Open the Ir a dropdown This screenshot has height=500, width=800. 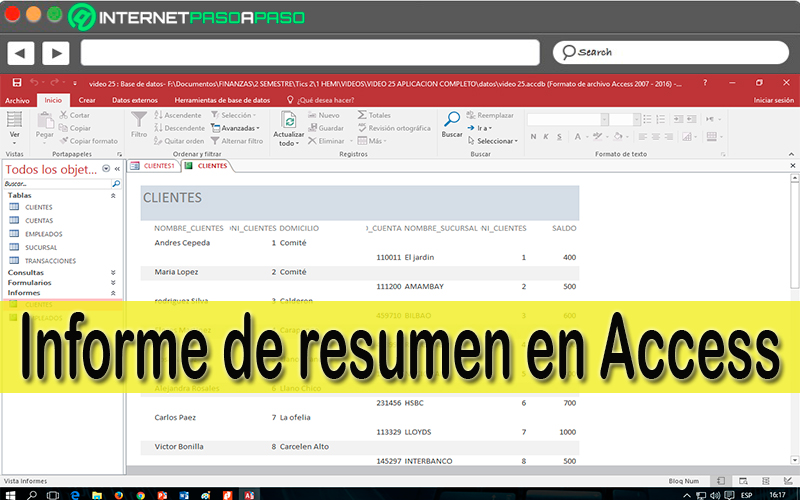coord(480,128)
